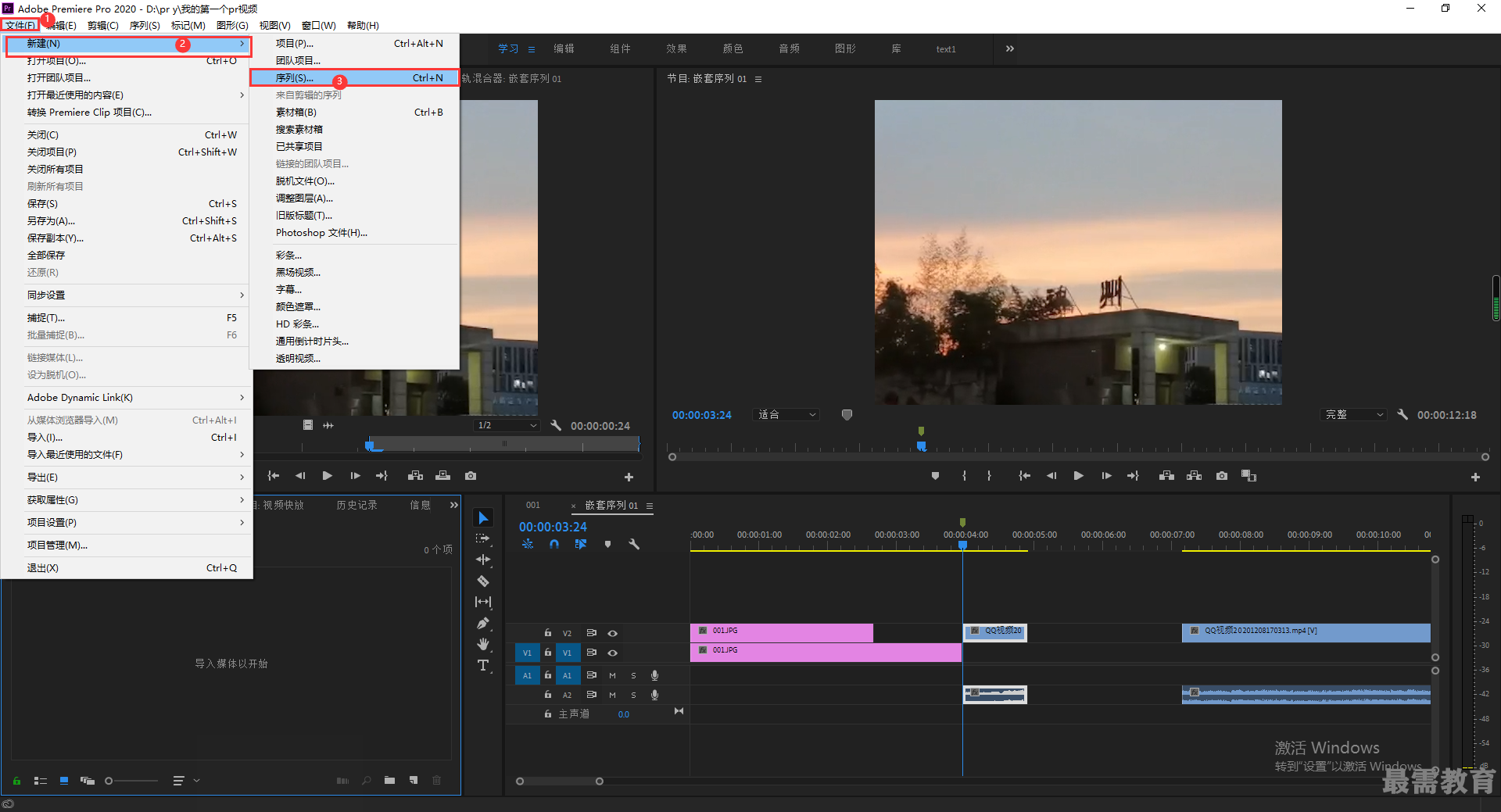Viewport: 1501px width, 812px height.
Task: Switch Project panel to freeform view
Action: [88, 780]
